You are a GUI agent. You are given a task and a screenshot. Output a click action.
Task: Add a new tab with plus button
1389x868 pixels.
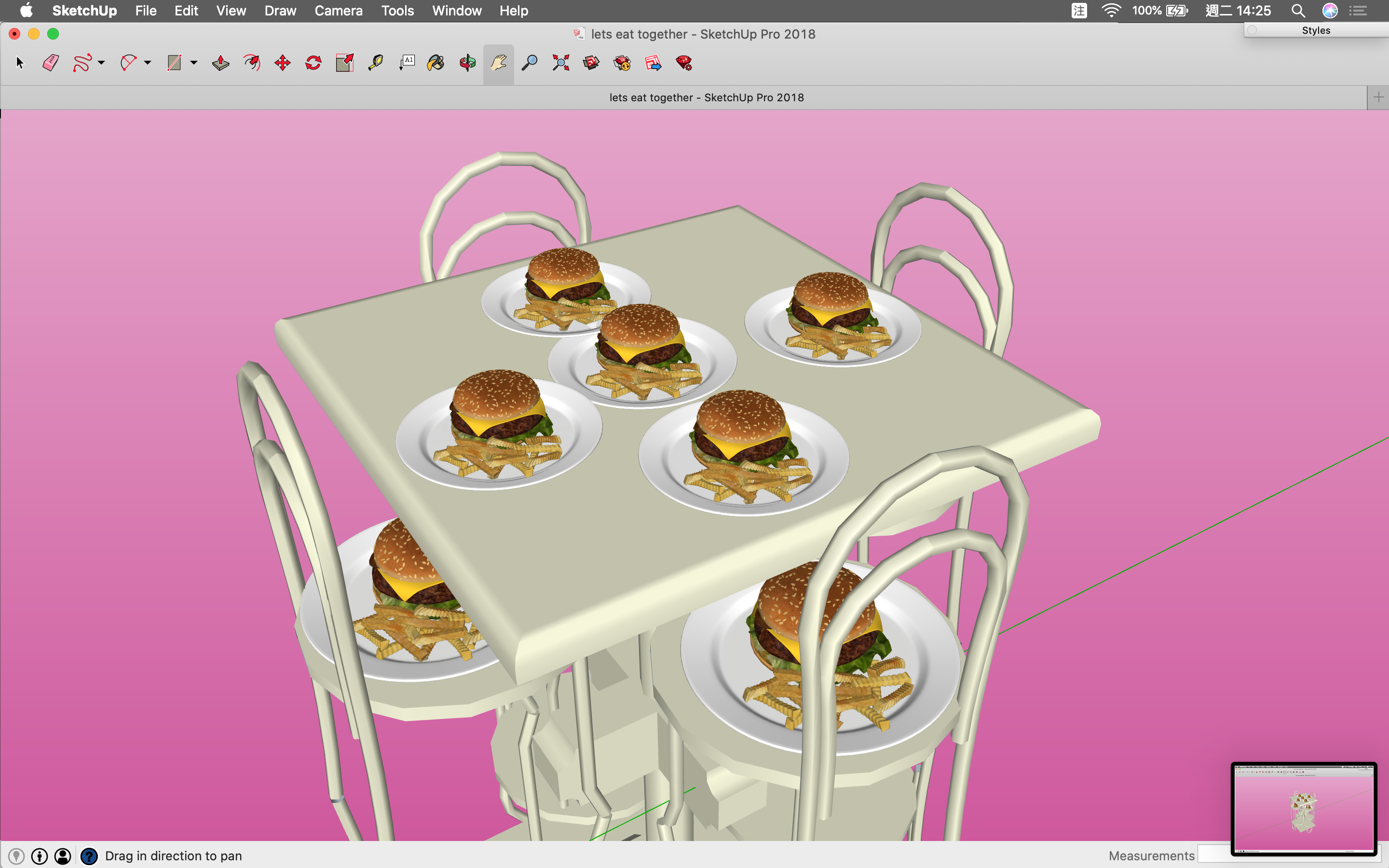(x=1378, y=97)
